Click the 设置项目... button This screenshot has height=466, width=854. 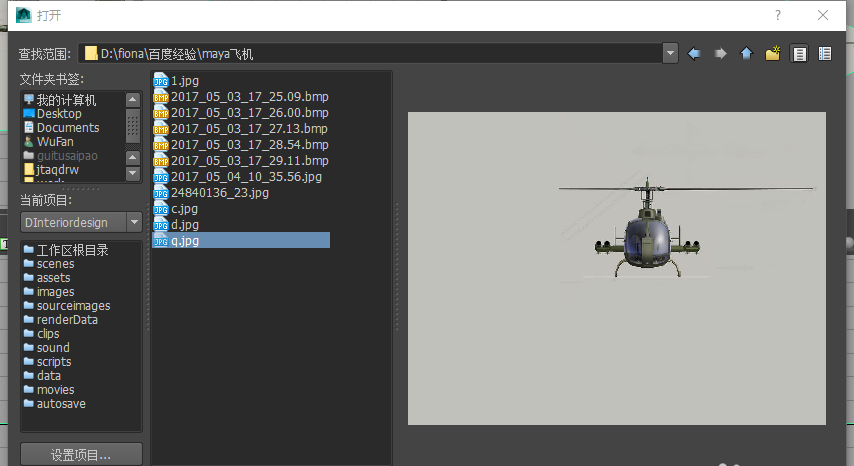(x=81, y=455)
